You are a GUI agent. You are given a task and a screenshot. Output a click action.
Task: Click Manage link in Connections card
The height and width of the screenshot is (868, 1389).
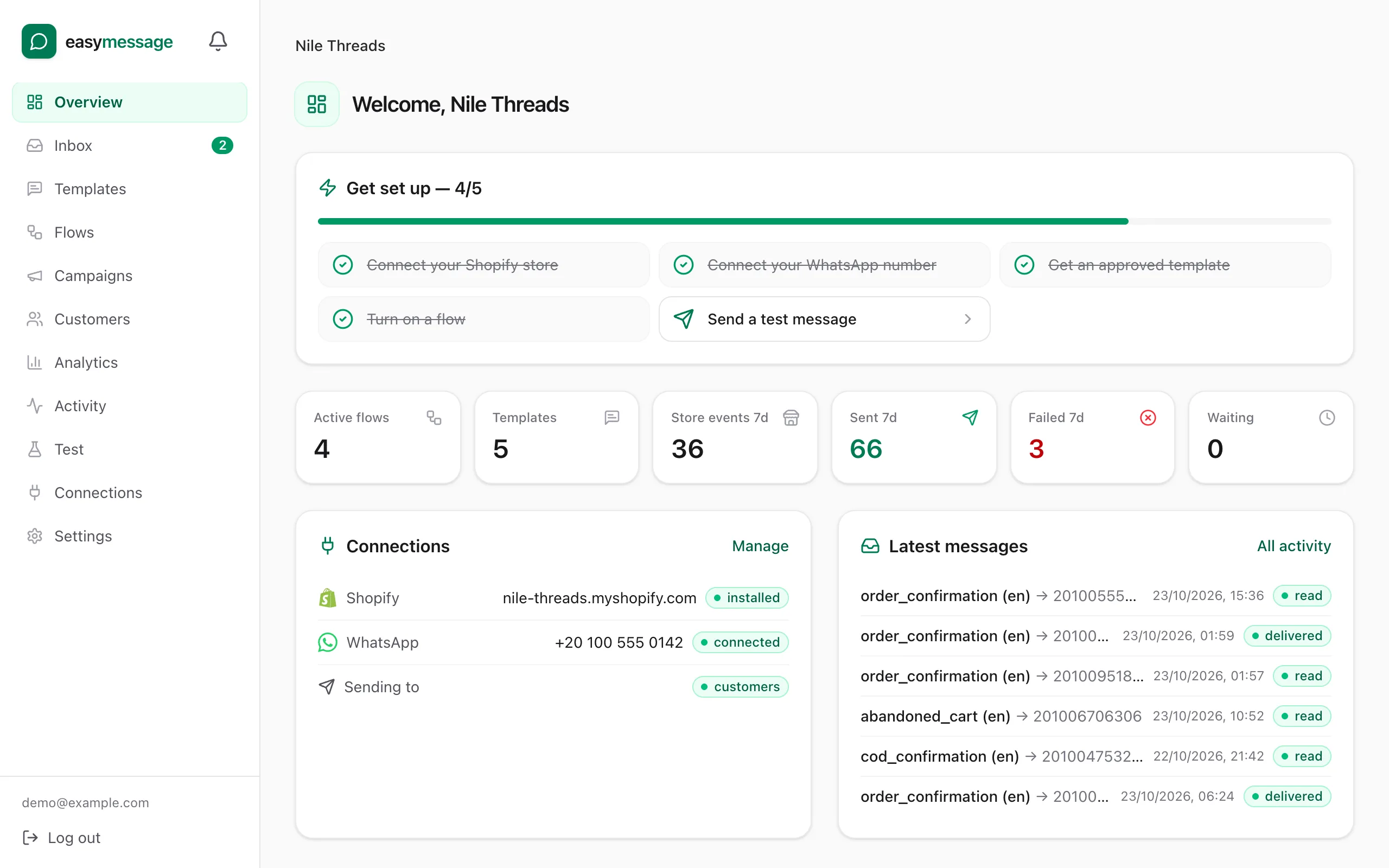tap(760, 546)
